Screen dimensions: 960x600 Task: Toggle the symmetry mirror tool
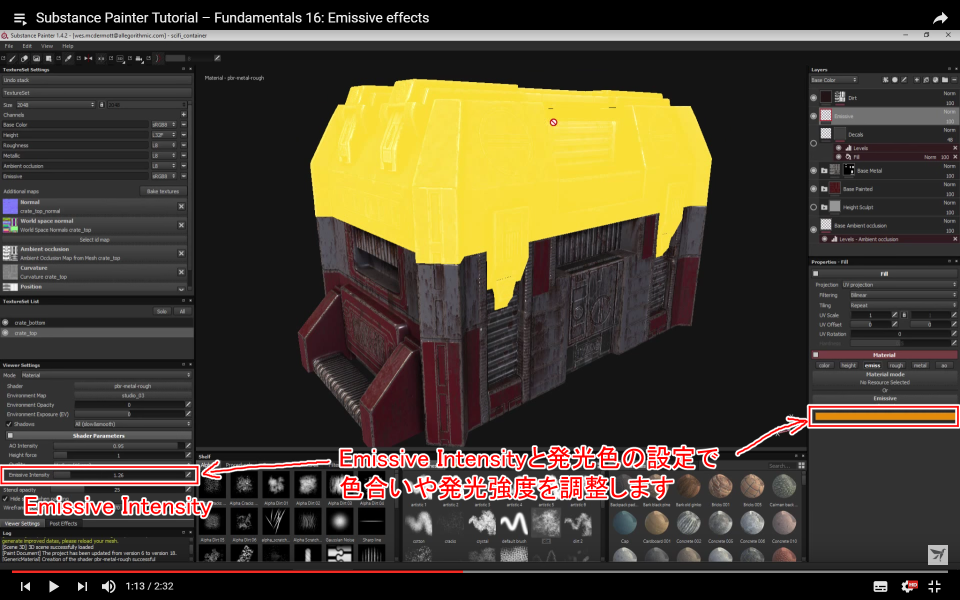88,59
